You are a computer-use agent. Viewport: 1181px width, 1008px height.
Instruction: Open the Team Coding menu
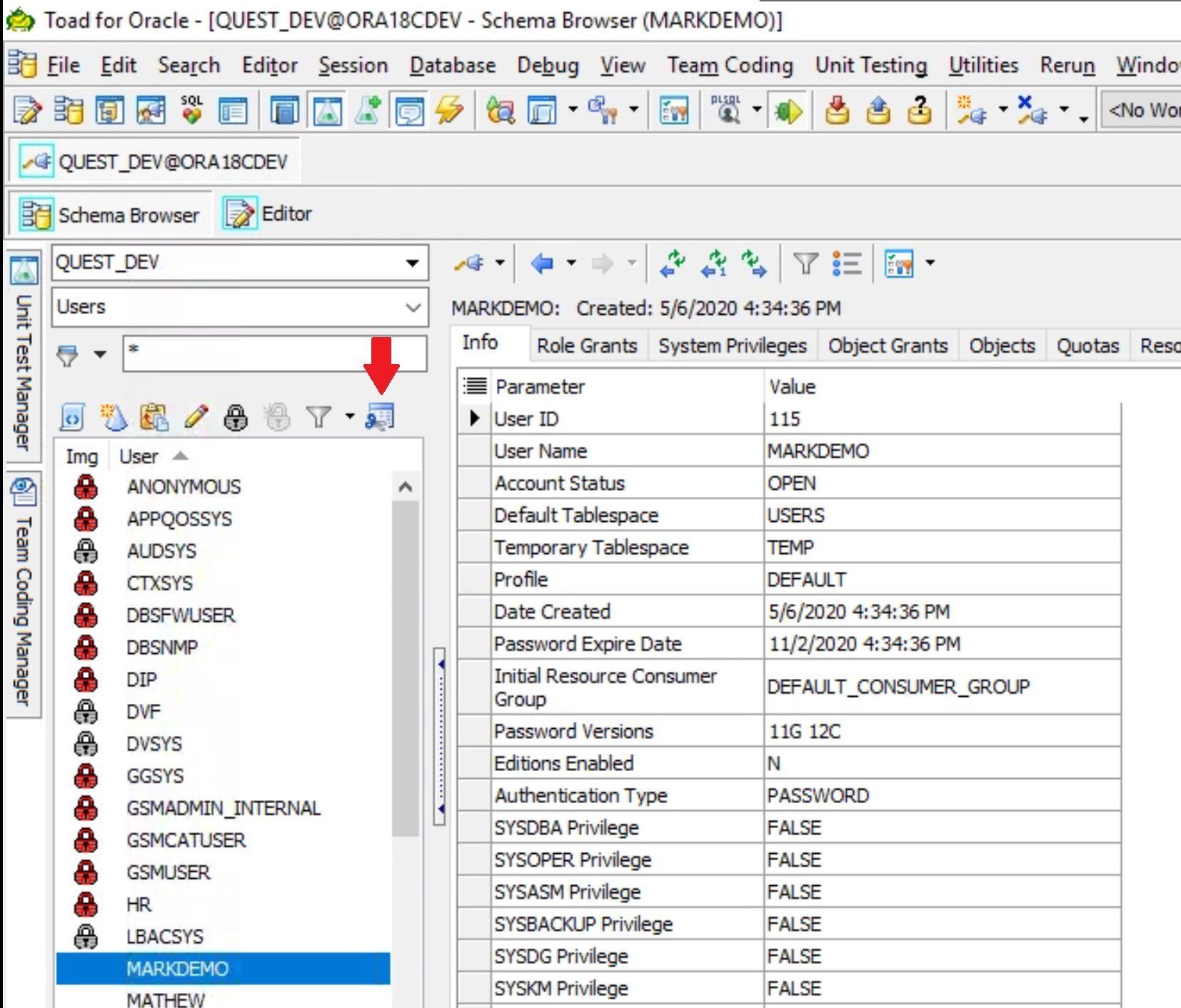tap(730, 66)
